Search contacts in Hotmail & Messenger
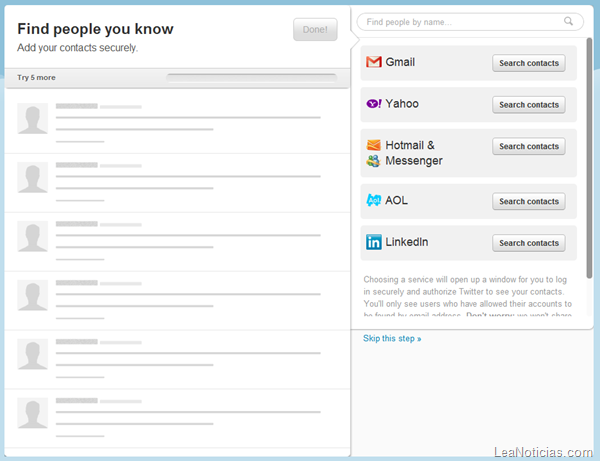 (528, 147)
